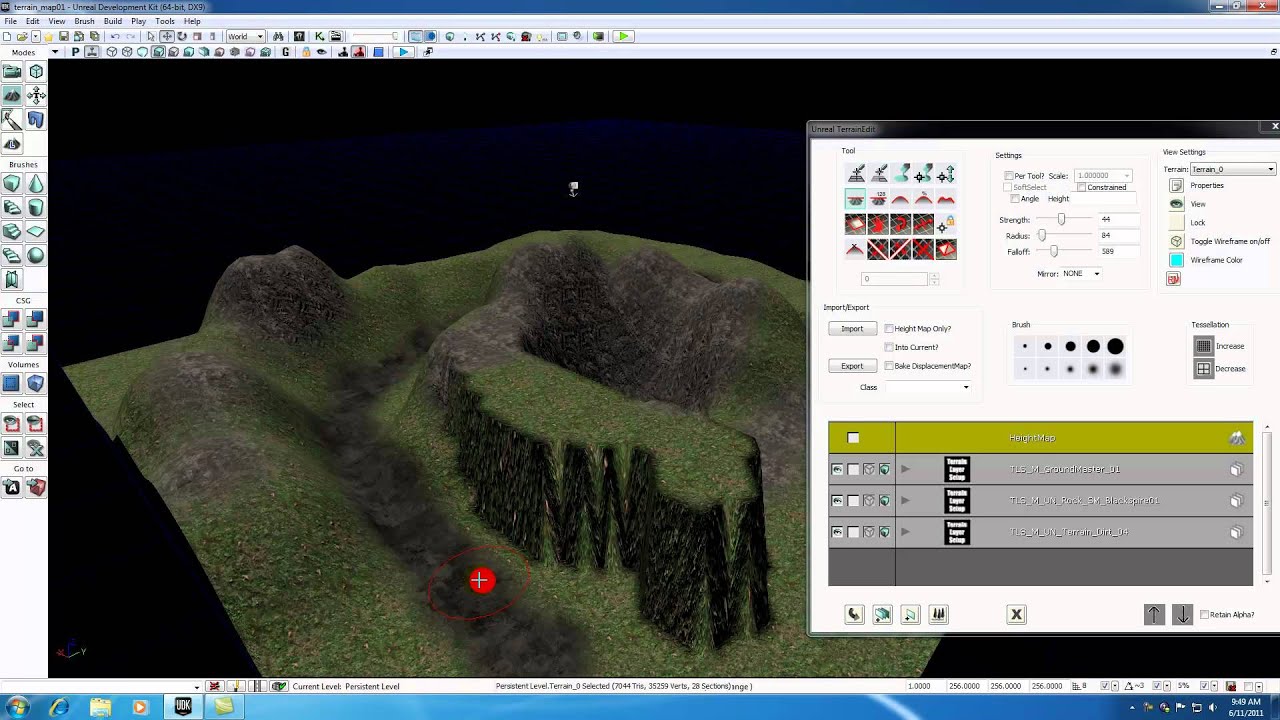
Task: Click the Windows Start button
Action: [x=18, y=707]
